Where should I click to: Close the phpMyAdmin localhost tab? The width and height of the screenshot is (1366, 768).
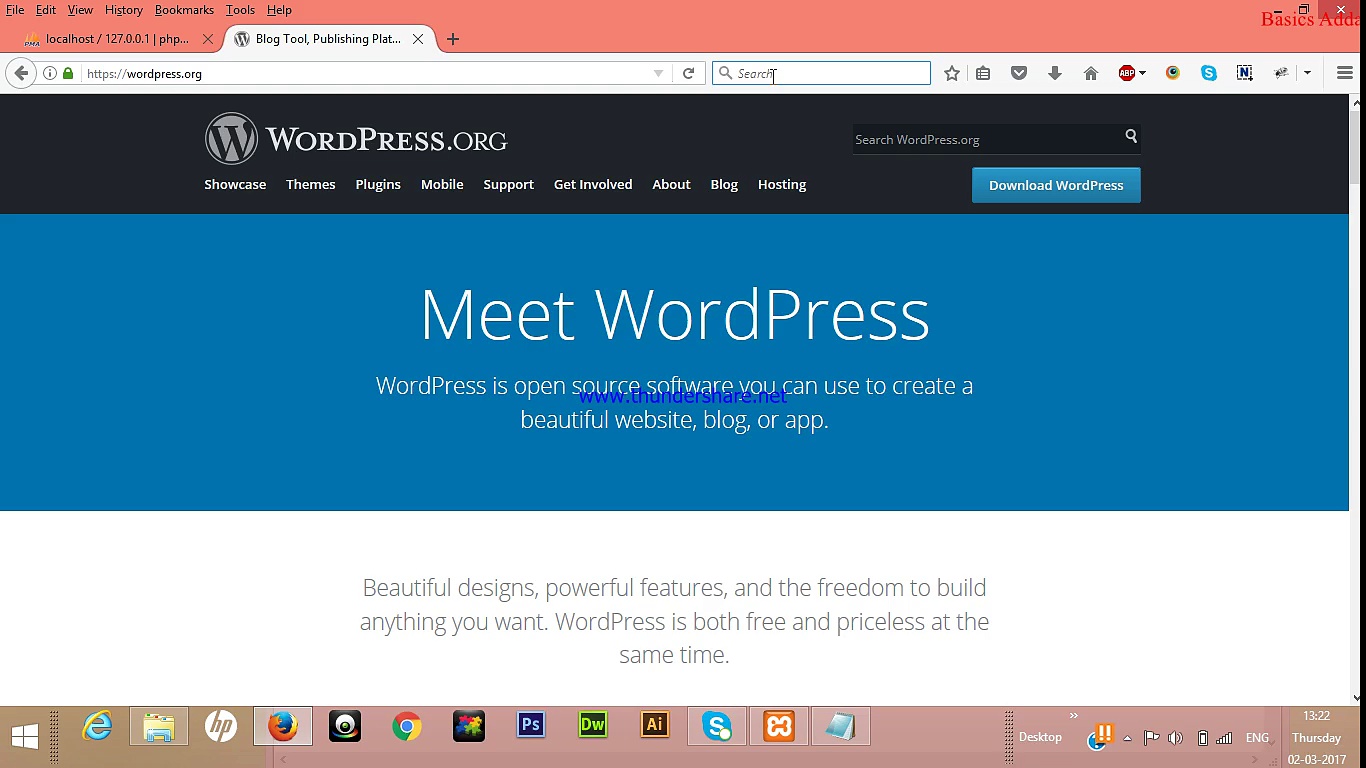click(x=208, y=39)
